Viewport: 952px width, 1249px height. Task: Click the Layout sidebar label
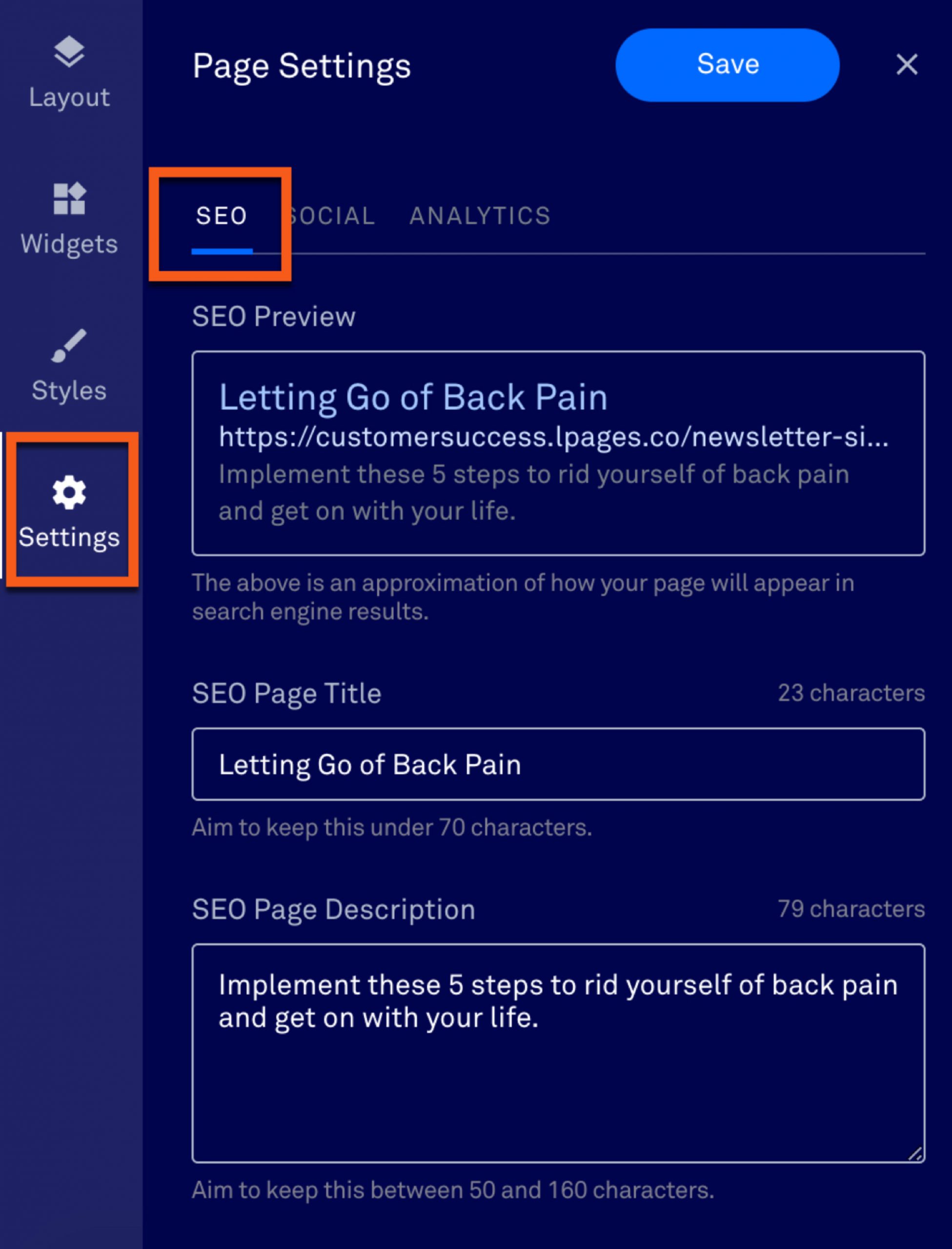[69, 98]
